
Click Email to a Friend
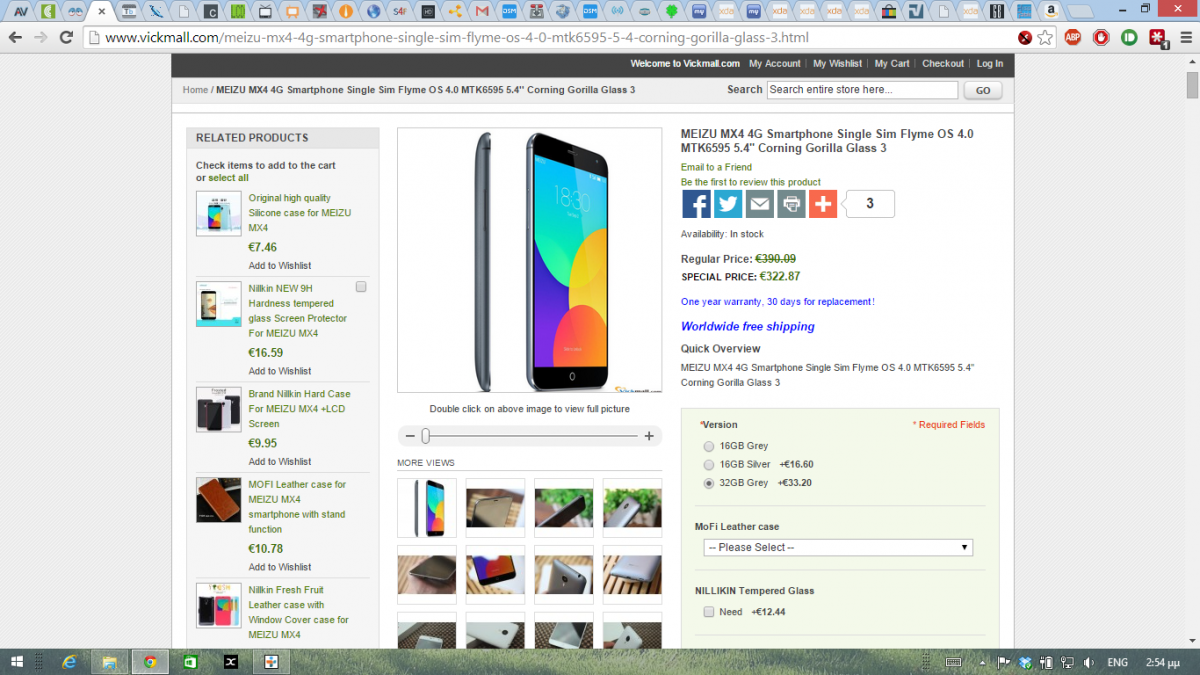point(716,167)
